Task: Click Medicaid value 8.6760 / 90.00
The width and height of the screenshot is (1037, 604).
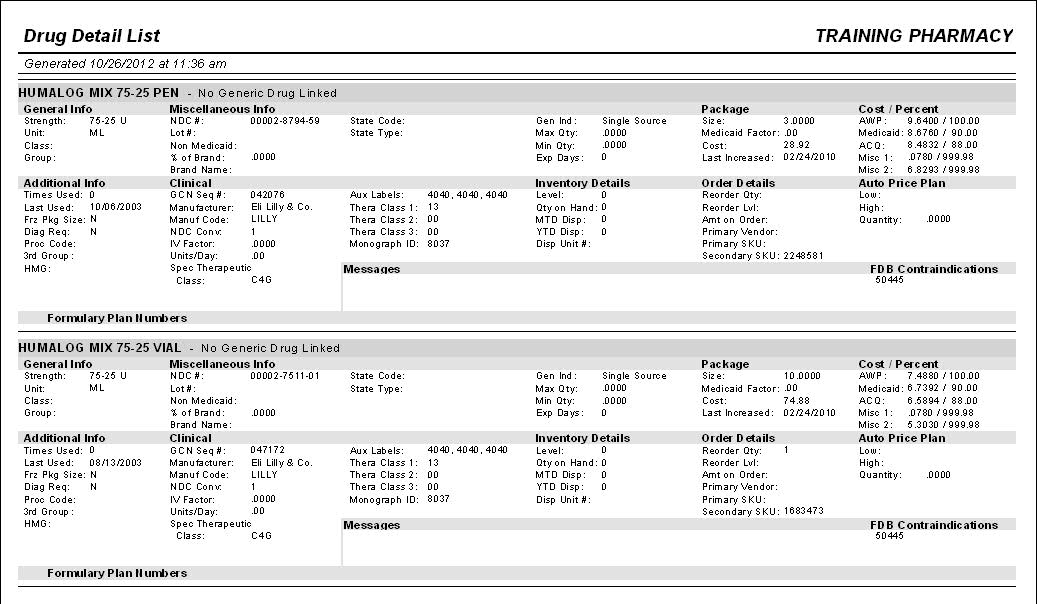Action: [x=942, y=133]
